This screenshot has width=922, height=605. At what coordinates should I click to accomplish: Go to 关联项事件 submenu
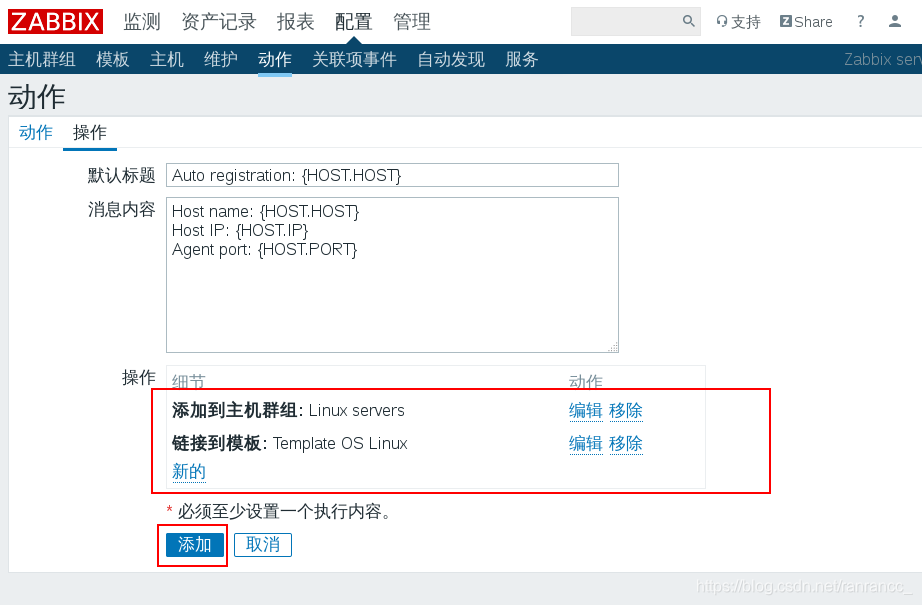354,59
